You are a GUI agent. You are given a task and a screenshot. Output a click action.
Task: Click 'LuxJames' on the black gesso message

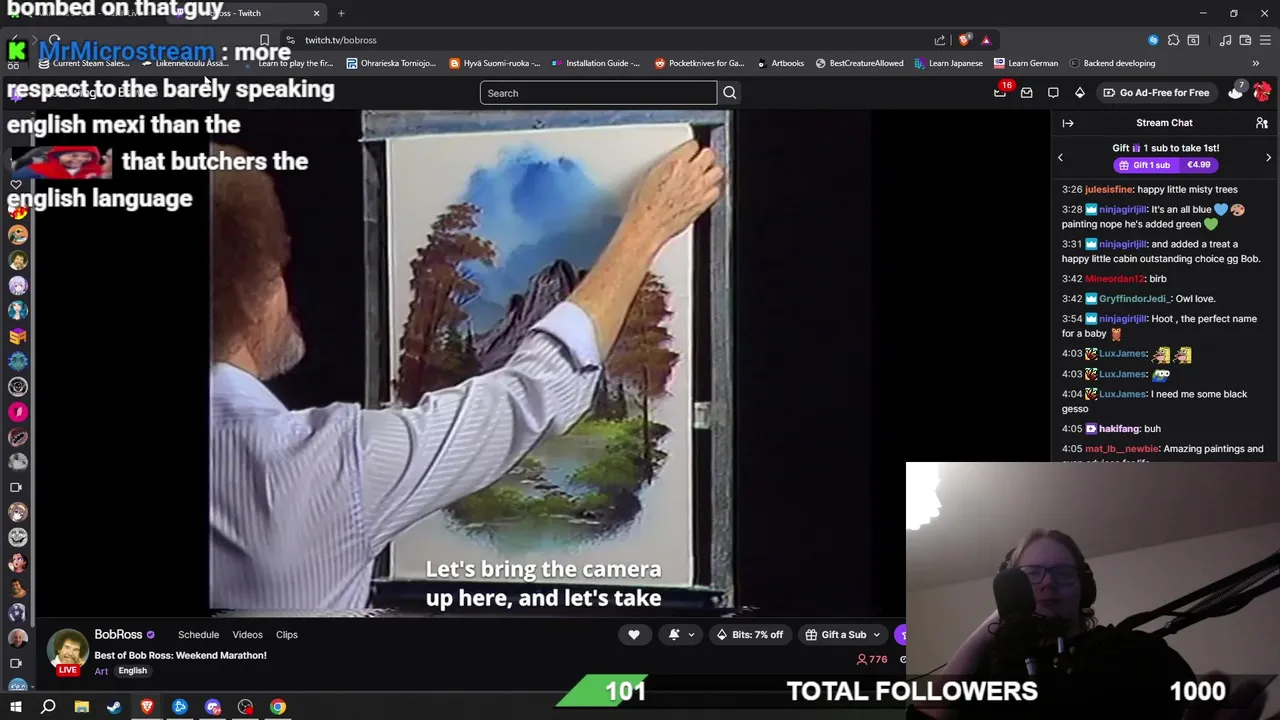pyautogui.click(x=1122, y=394)
